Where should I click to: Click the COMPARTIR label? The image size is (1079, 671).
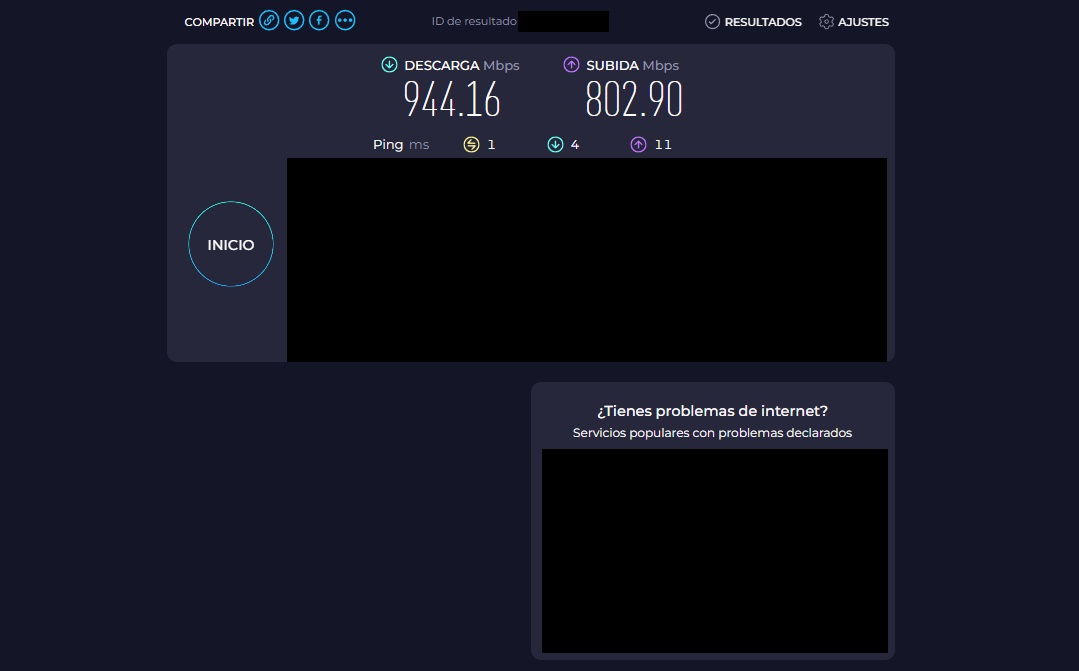pos(219,22)
